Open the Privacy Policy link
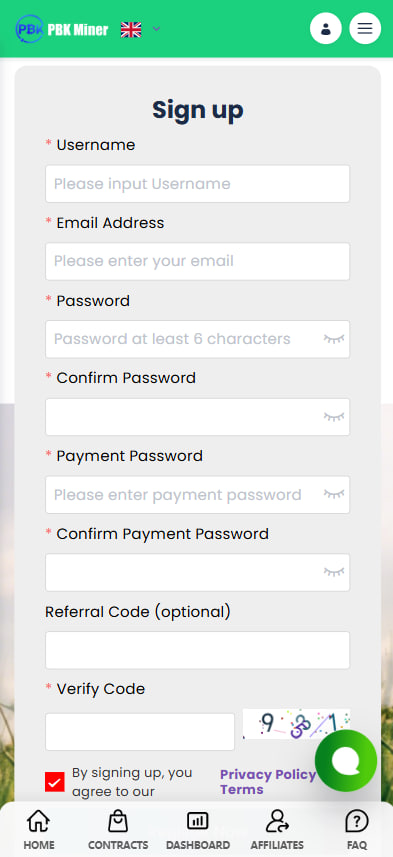The image size is (393, 857). click(x=268, y=774)
